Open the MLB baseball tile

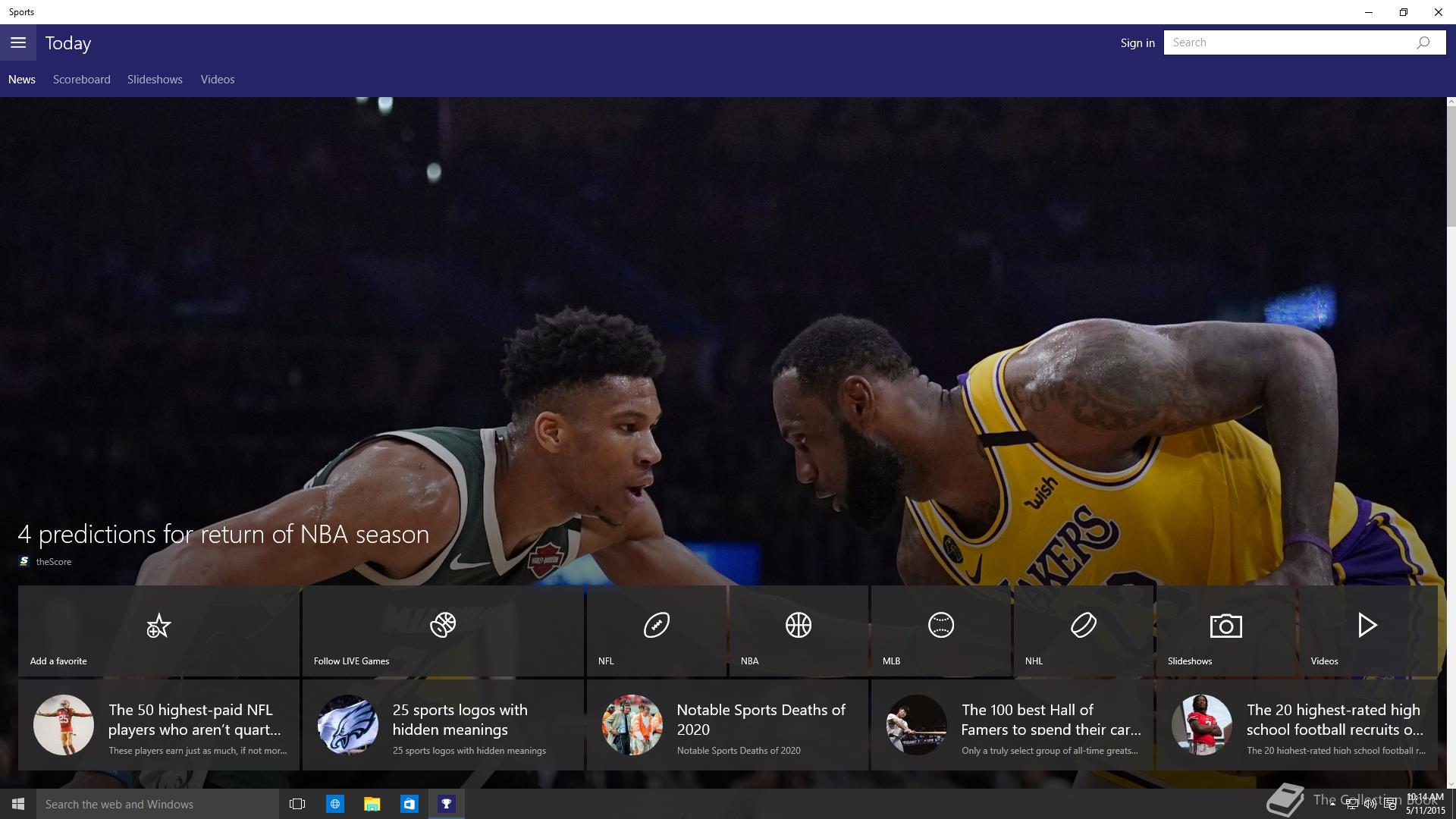(940, 631)
